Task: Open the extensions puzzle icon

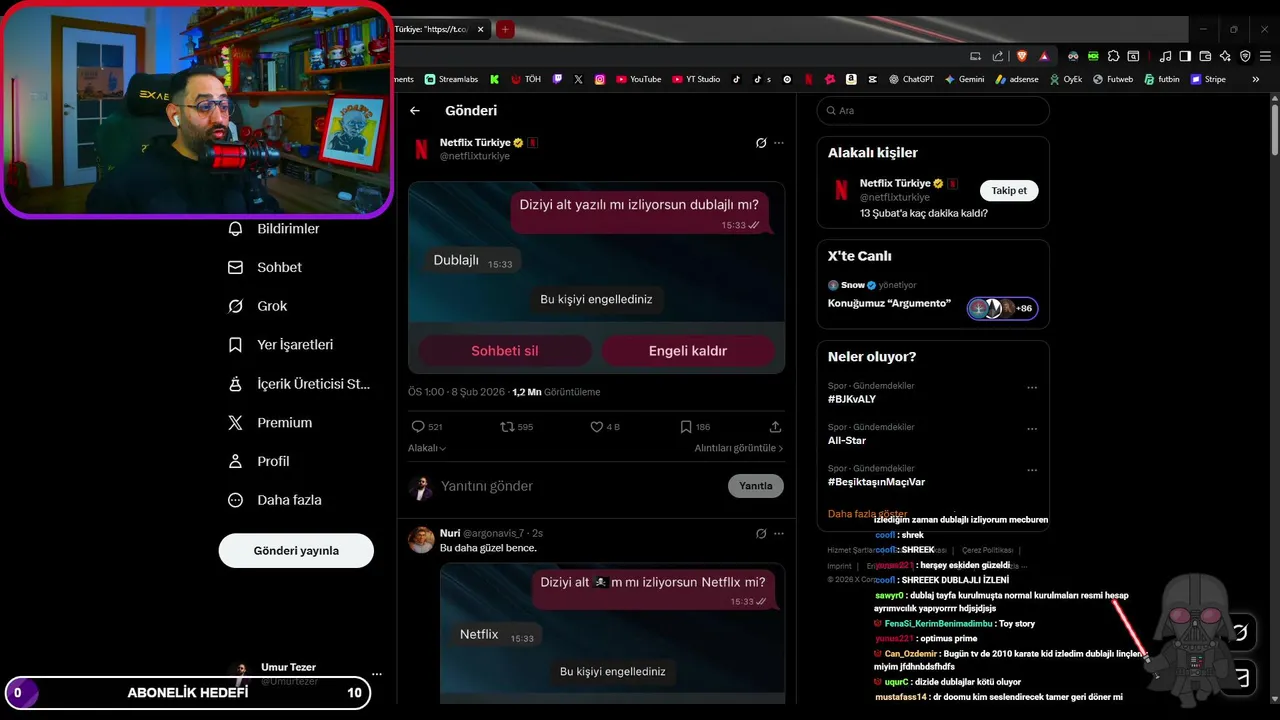Action: point(1113,56)
